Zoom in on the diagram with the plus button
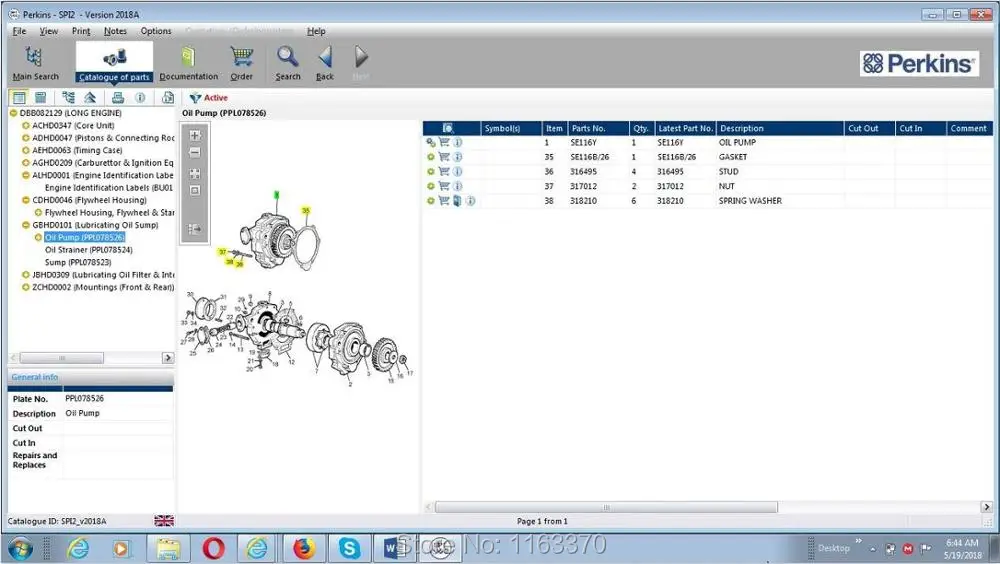Screen dimensions: 1000x564 pos(195,135)
